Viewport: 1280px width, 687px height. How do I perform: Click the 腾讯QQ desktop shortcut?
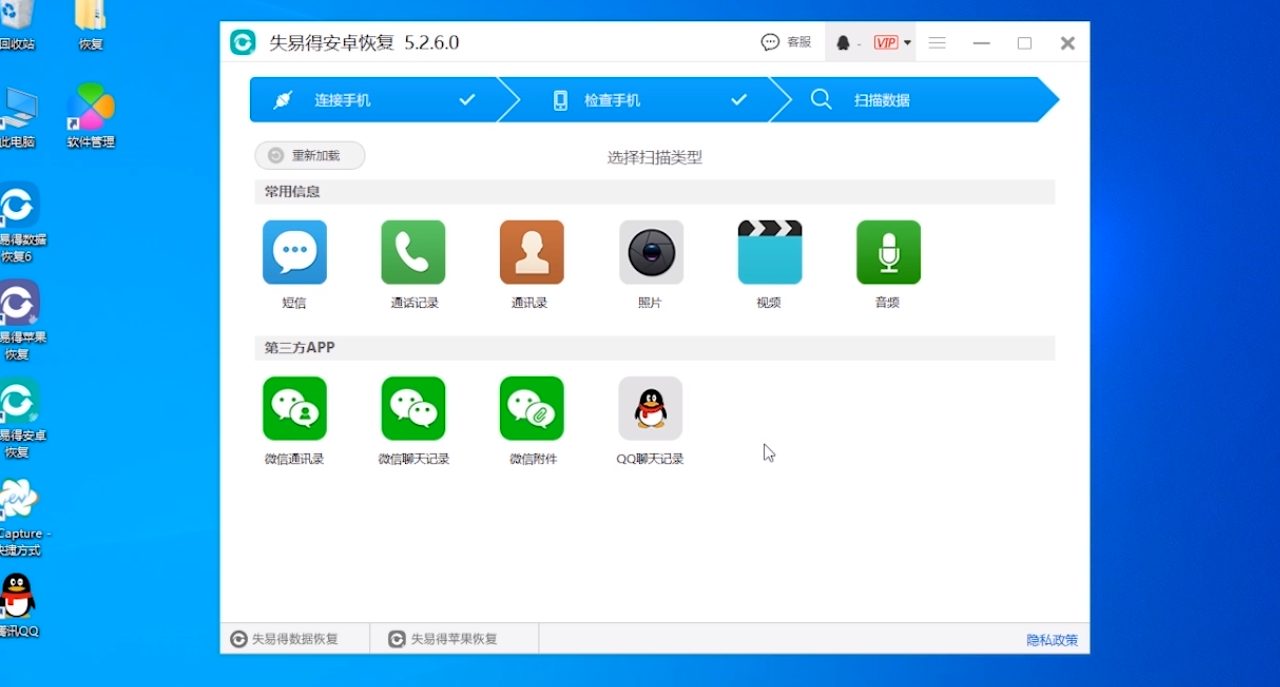(x=18, y=605)
